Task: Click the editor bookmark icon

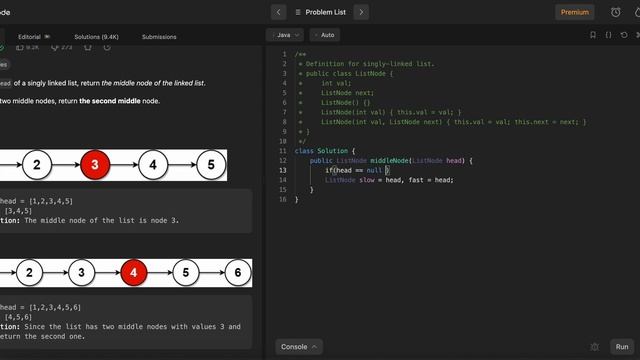Action: point(593,35)
